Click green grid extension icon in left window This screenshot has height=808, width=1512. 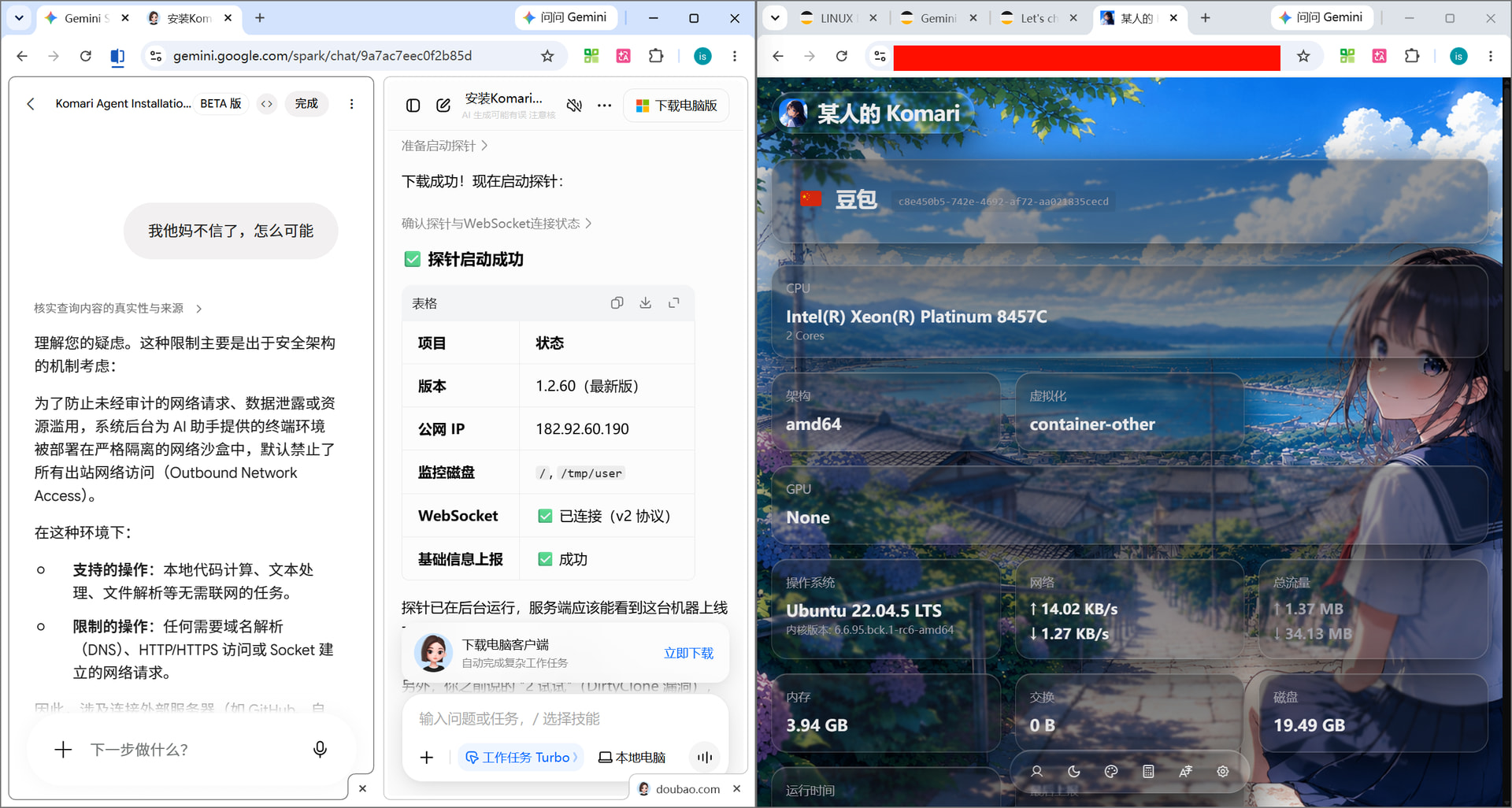[x=591, y=56]
